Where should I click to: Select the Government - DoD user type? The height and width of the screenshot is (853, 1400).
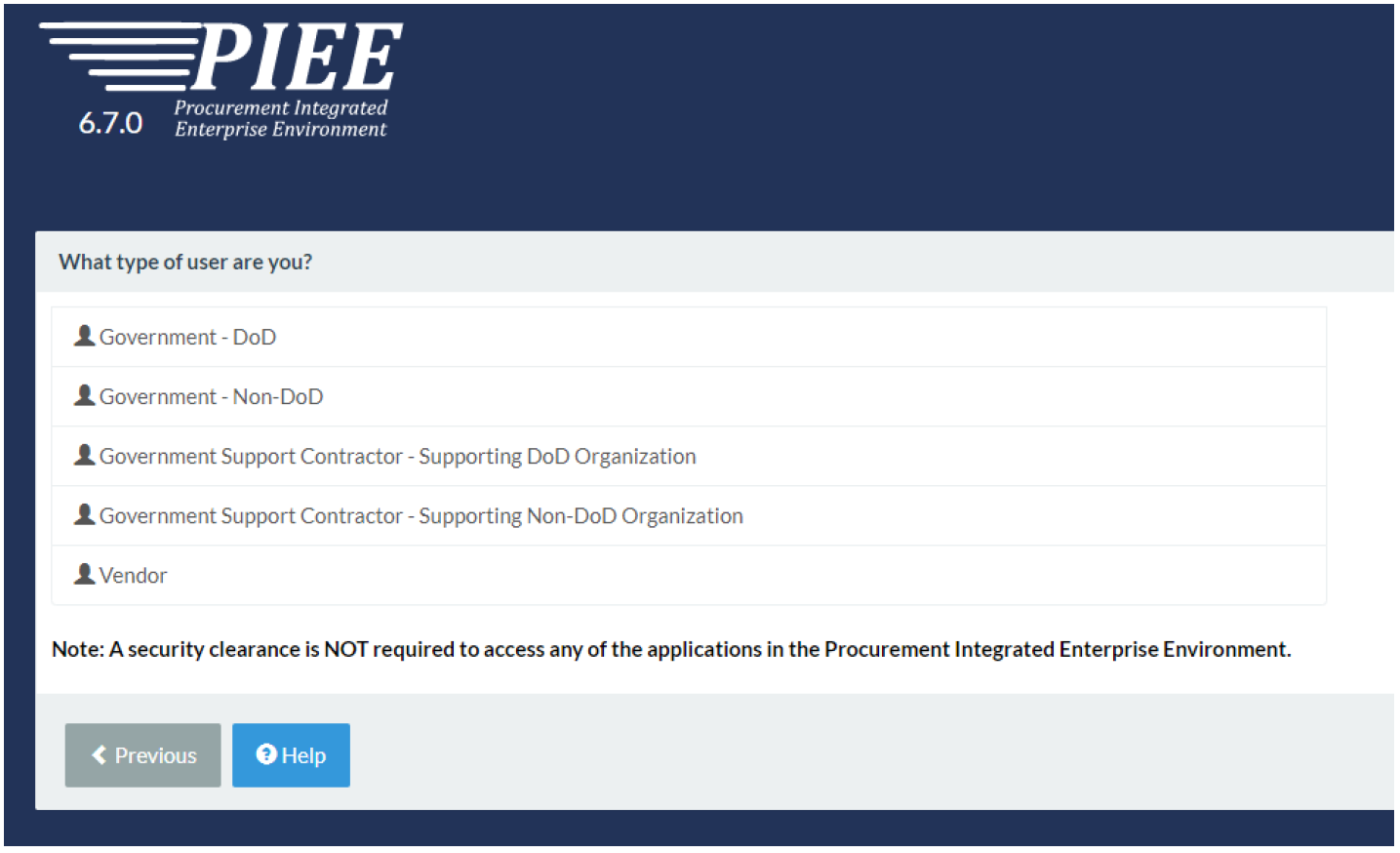pyautogui.click(x=689, y=337)
